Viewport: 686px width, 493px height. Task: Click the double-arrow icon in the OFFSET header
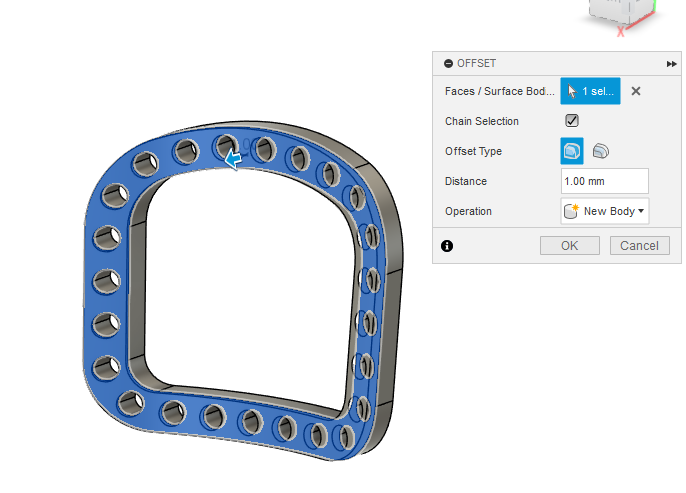pyautogui.click(x=671, y=63)
